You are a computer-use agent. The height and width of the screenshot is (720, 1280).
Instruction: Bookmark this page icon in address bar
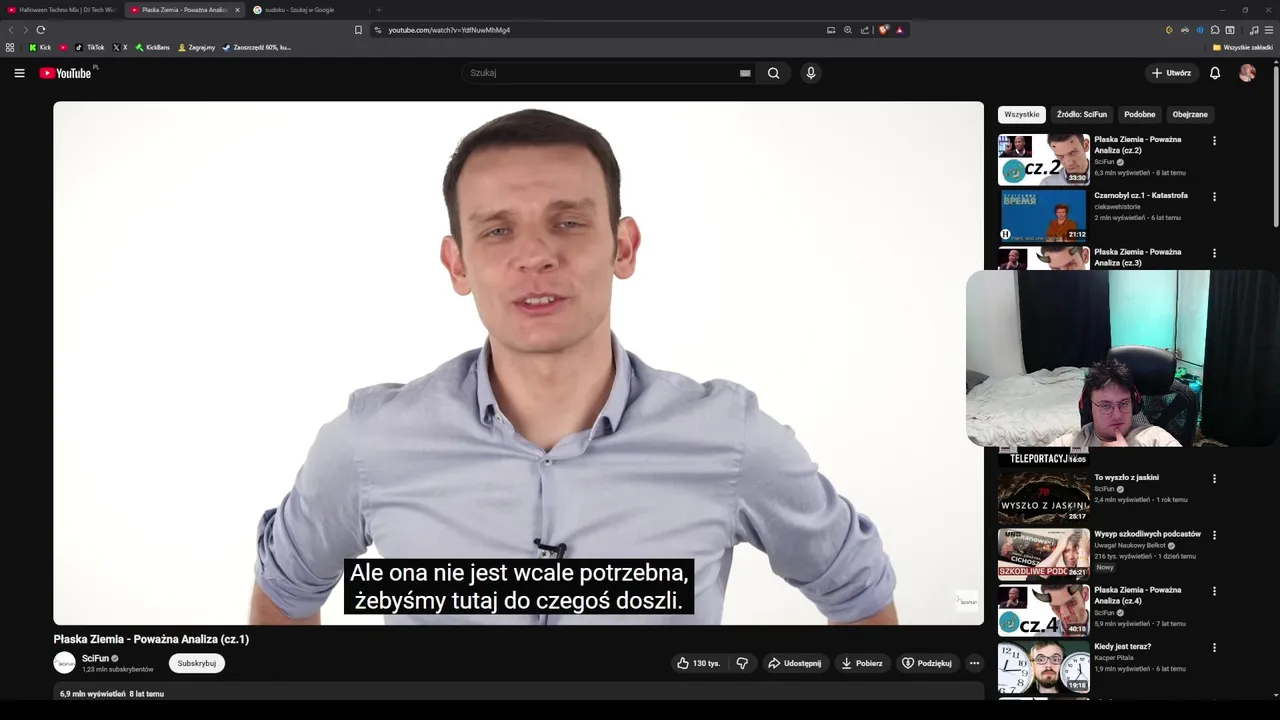click(358, 30)
